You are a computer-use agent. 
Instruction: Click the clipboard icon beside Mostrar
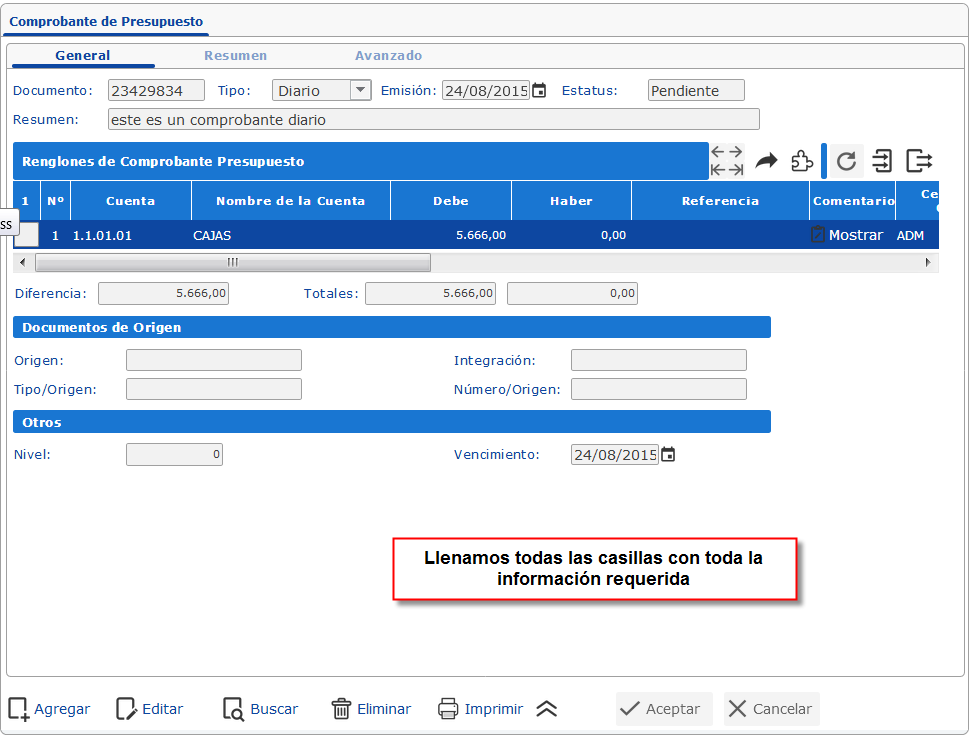(819, 234)
